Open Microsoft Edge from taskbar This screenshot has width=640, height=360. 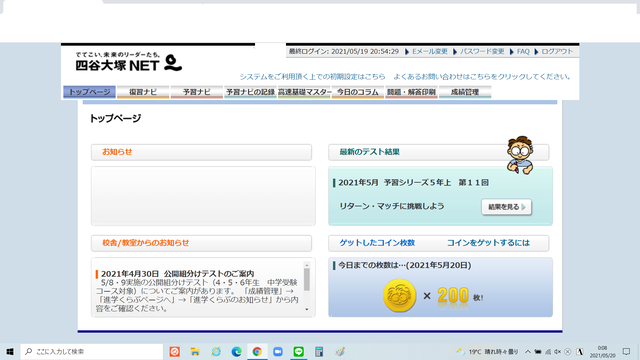coord(236,351)
